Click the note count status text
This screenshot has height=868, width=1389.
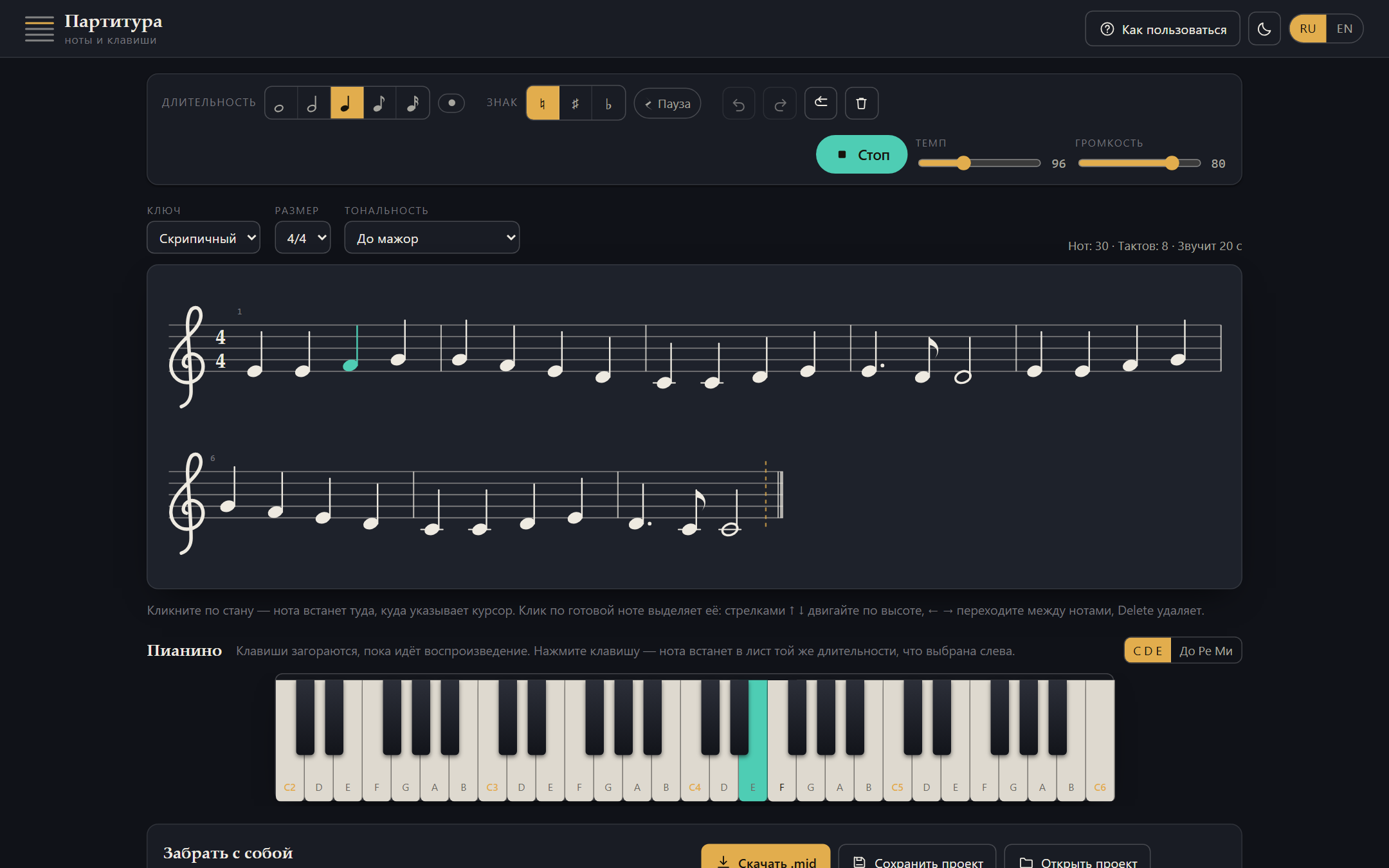pyautogui.click(x=1155, y=246)
